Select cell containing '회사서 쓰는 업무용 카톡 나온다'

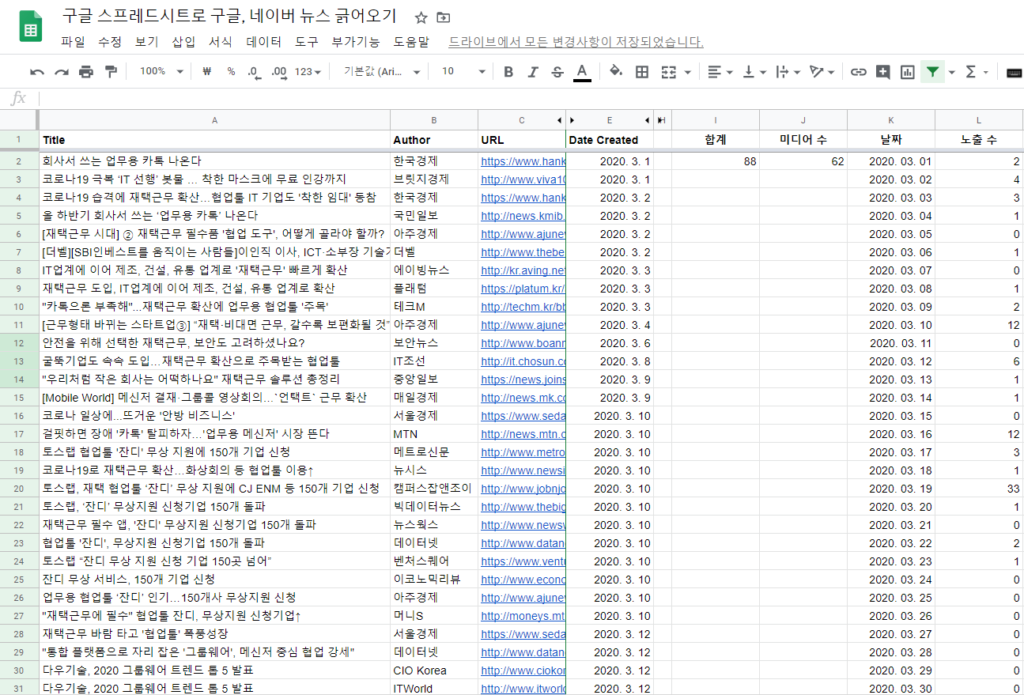click(x=215, y=161)
